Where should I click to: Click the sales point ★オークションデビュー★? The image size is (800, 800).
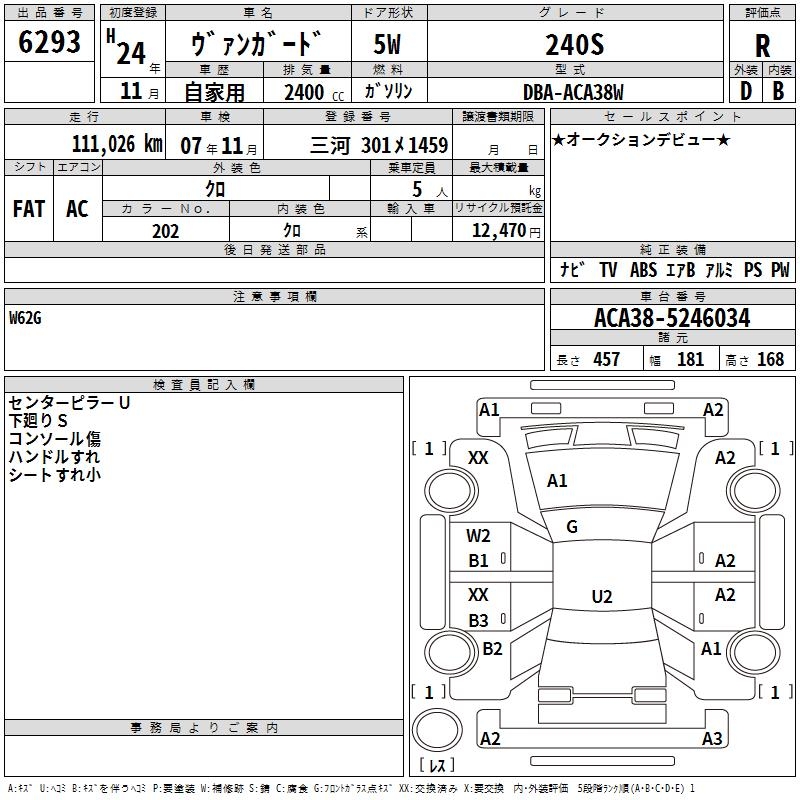[641, 139]
